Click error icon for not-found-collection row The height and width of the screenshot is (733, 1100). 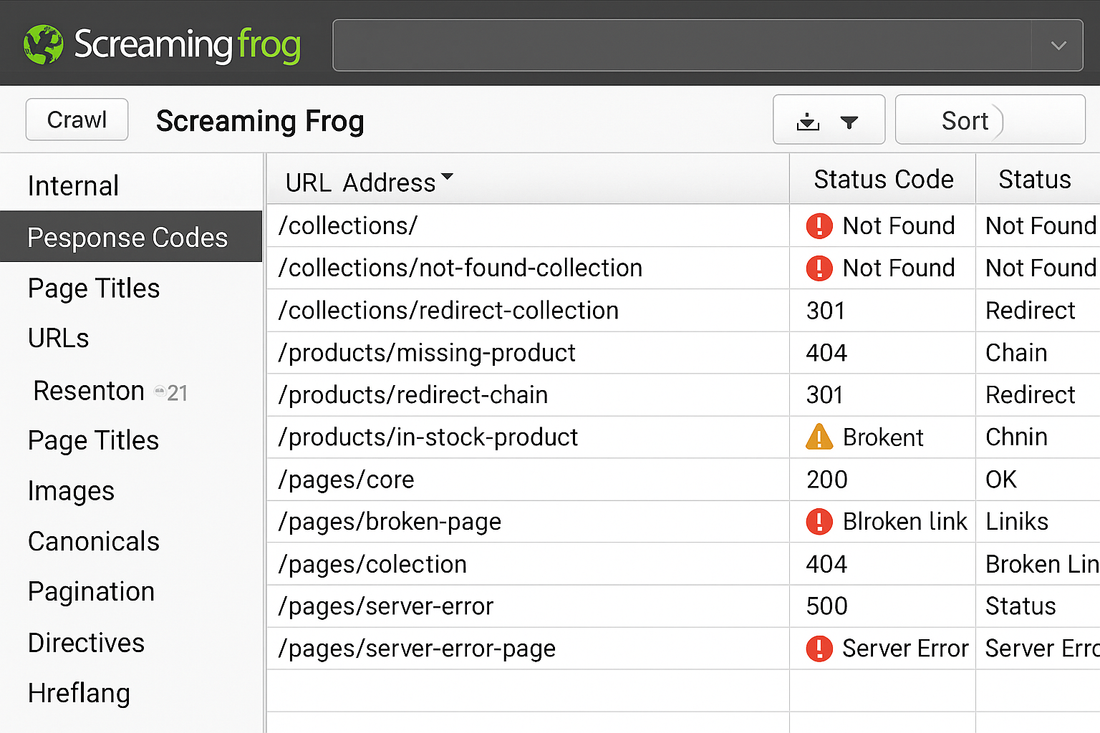pos(819,268)
